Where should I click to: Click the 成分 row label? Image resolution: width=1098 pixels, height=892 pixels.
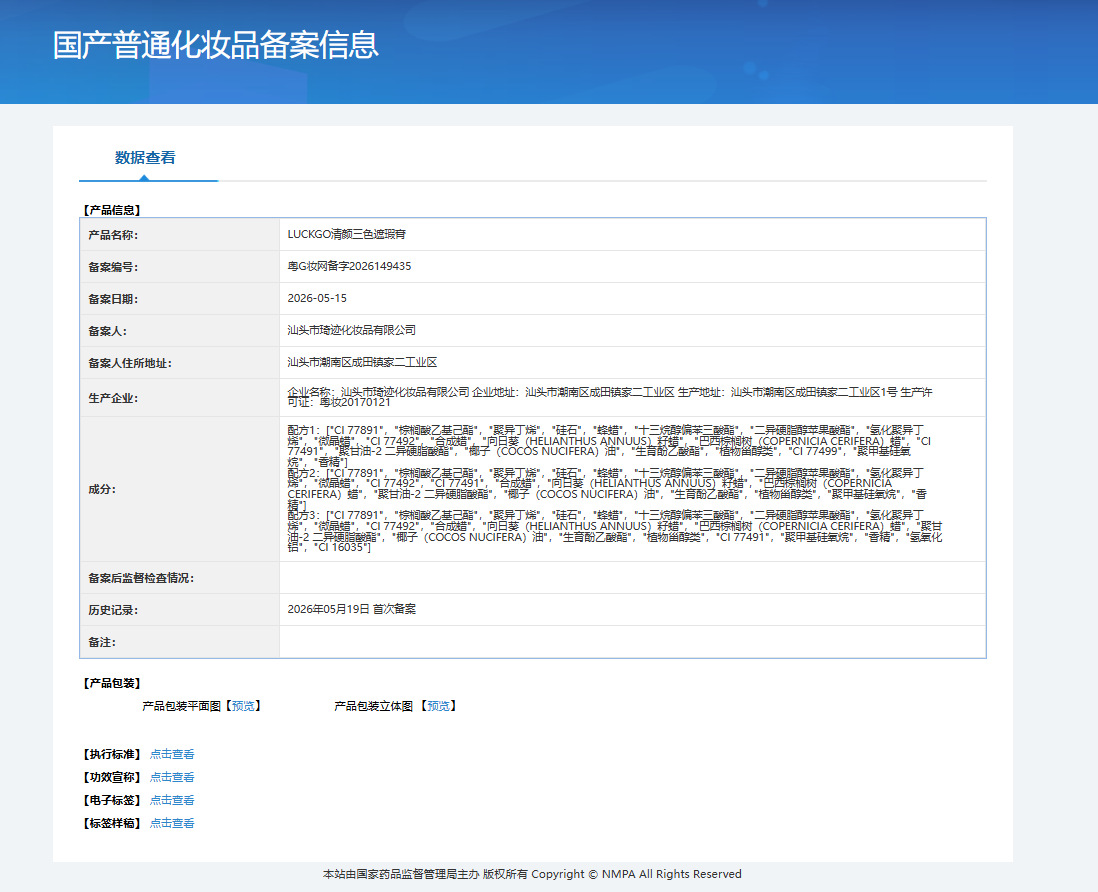[x=102, y=489]
